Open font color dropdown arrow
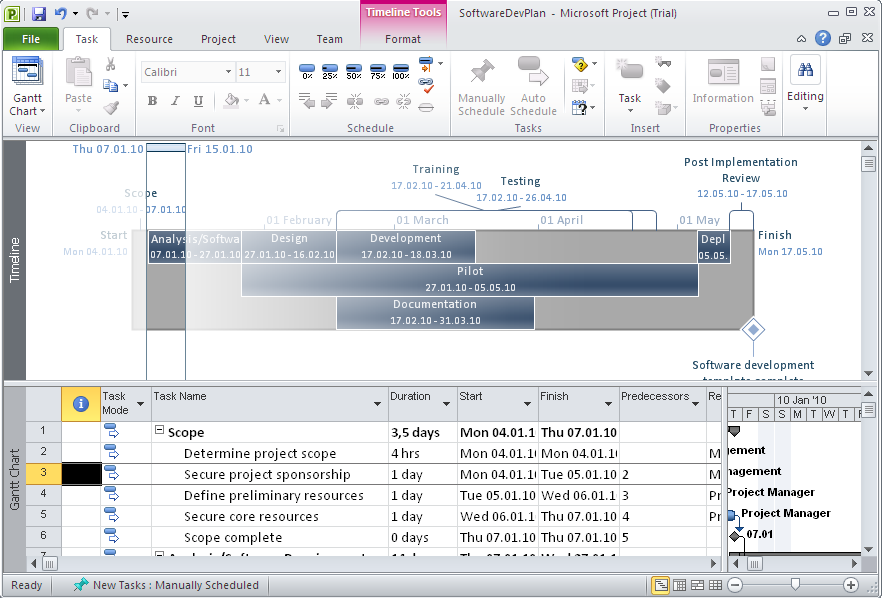Screen dimensions: 882x598 coord(280,101)
